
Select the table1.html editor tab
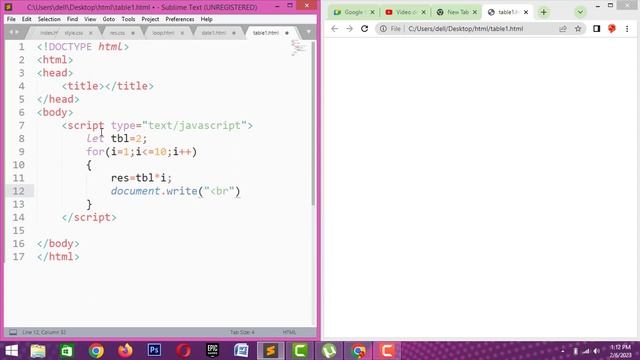tap(266, 33)
